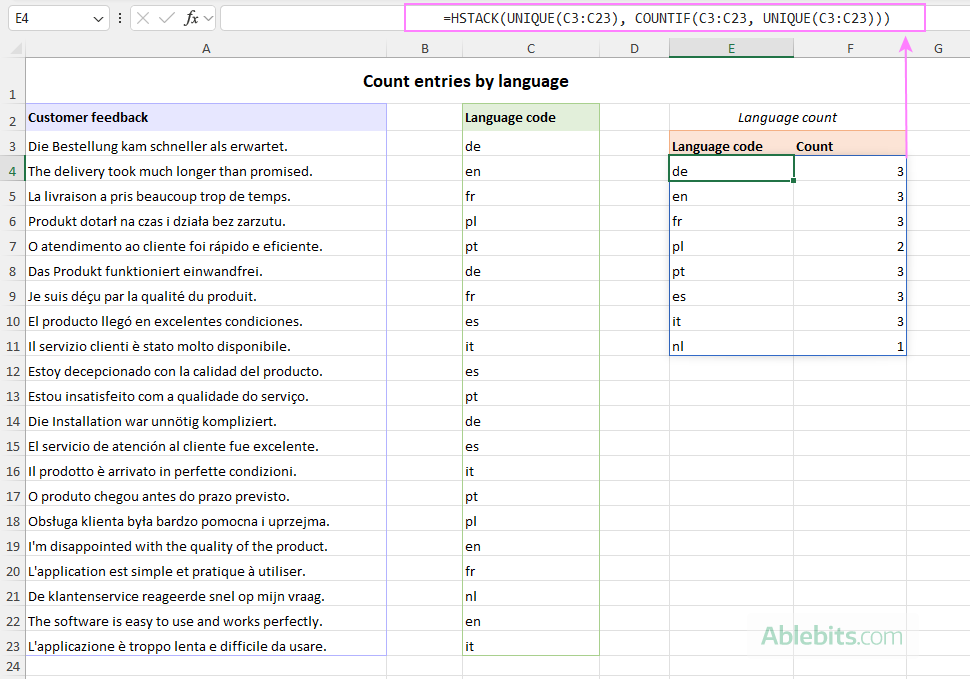
Task: Select column A header
Action: click(x=206, y=48)
